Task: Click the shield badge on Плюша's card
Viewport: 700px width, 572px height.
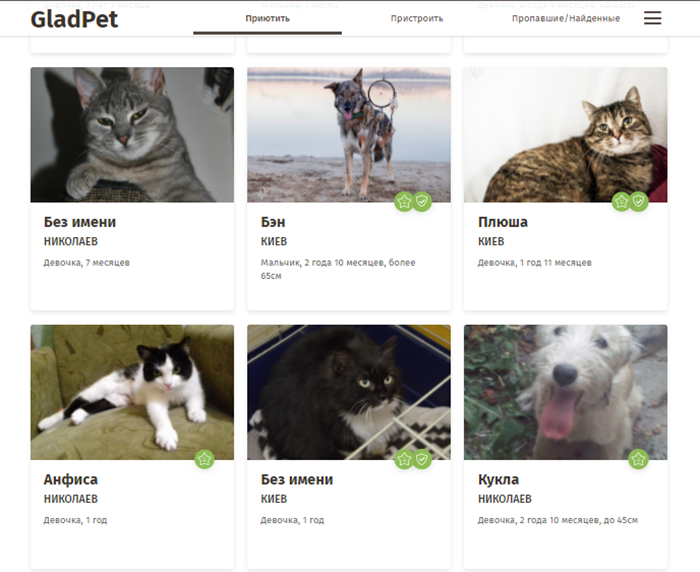Action: click(639, 202)
